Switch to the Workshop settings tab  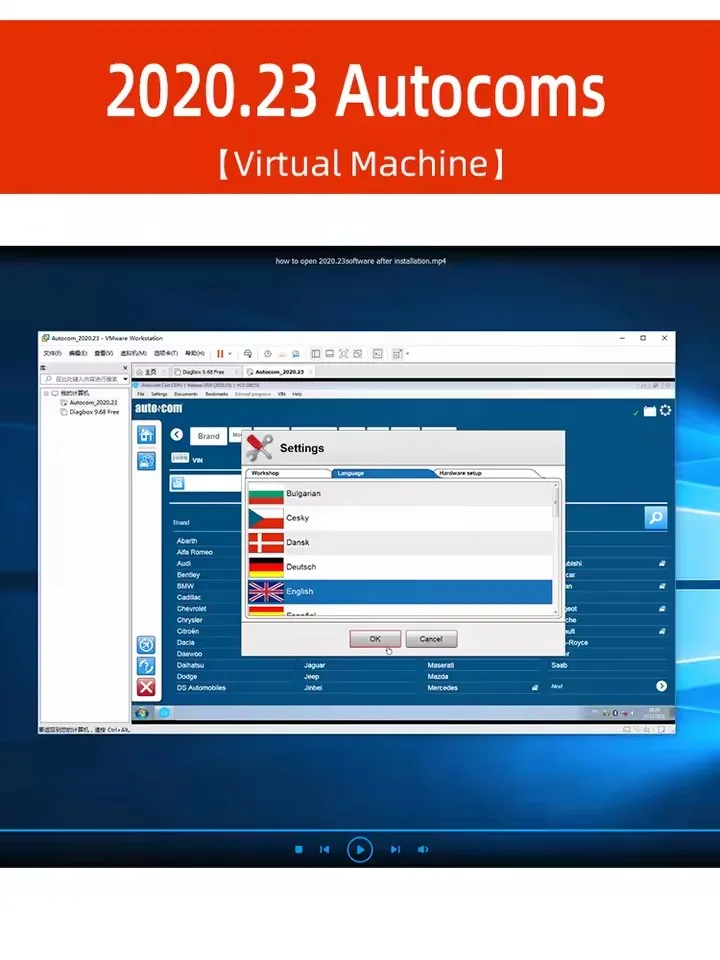266,473
